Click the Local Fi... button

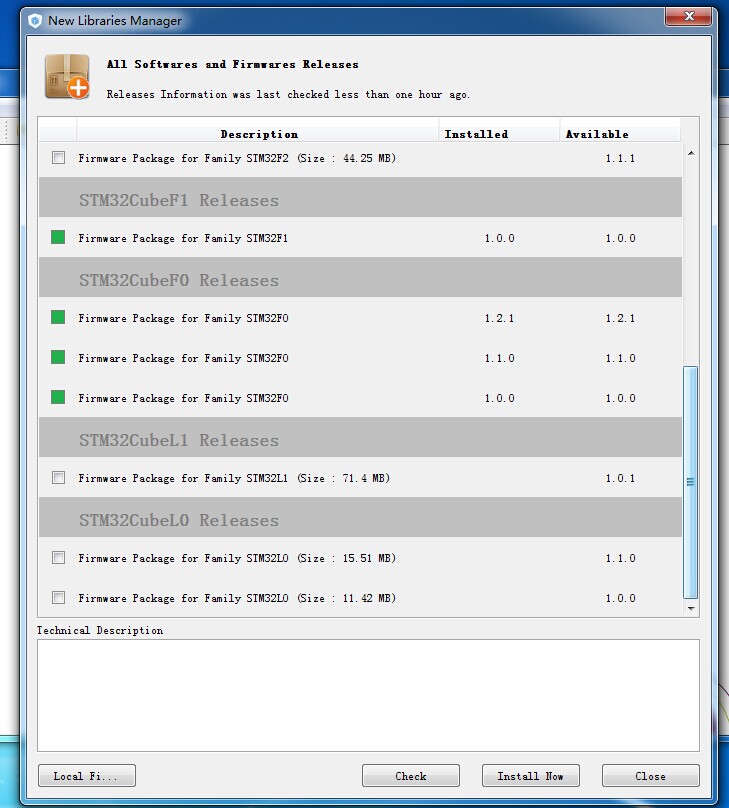click(x=87, y=776)
